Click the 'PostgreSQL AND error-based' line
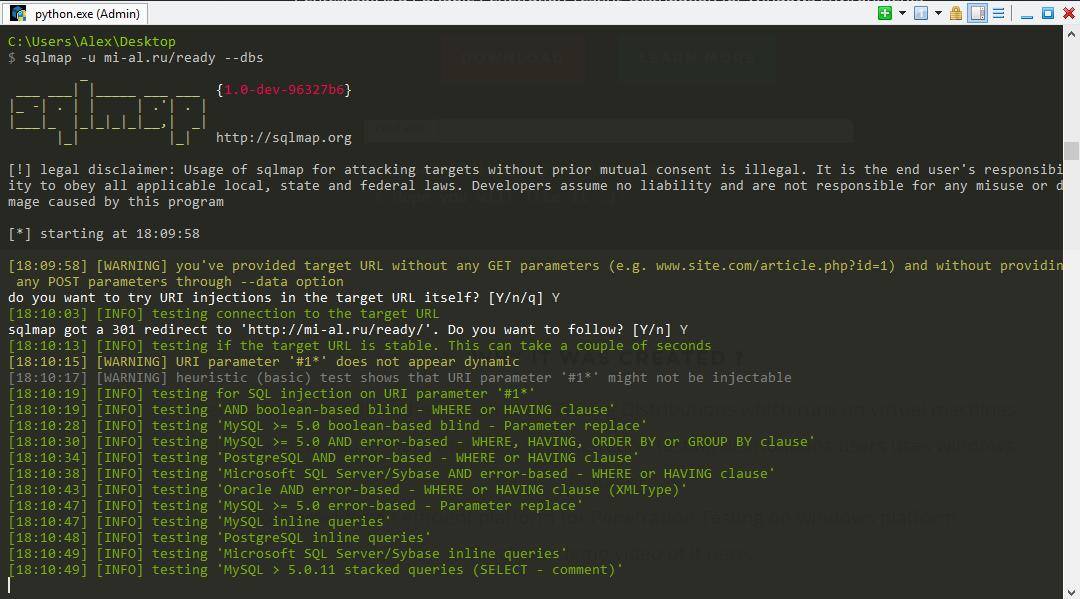This screenshot has width=1080, height=599. 324,458
